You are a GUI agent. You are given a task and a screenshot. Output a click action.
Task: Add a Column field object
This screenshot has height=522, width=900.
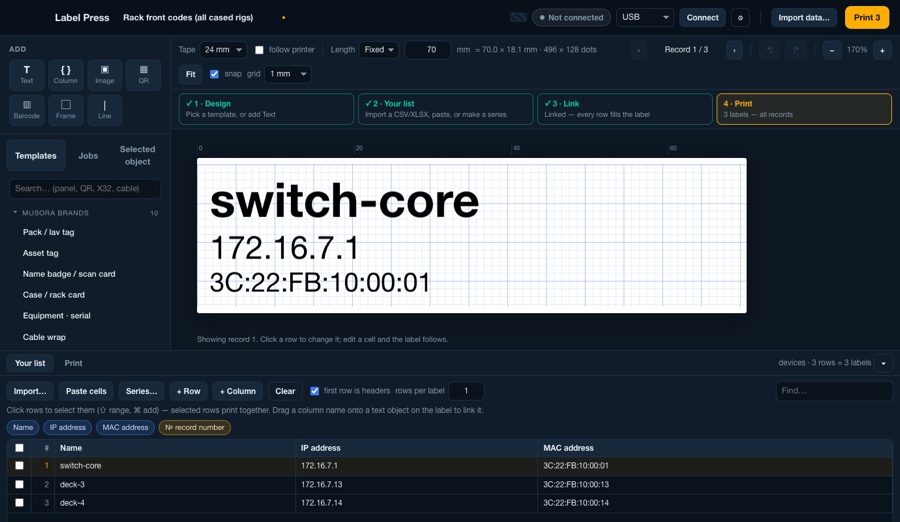[65, 75]
